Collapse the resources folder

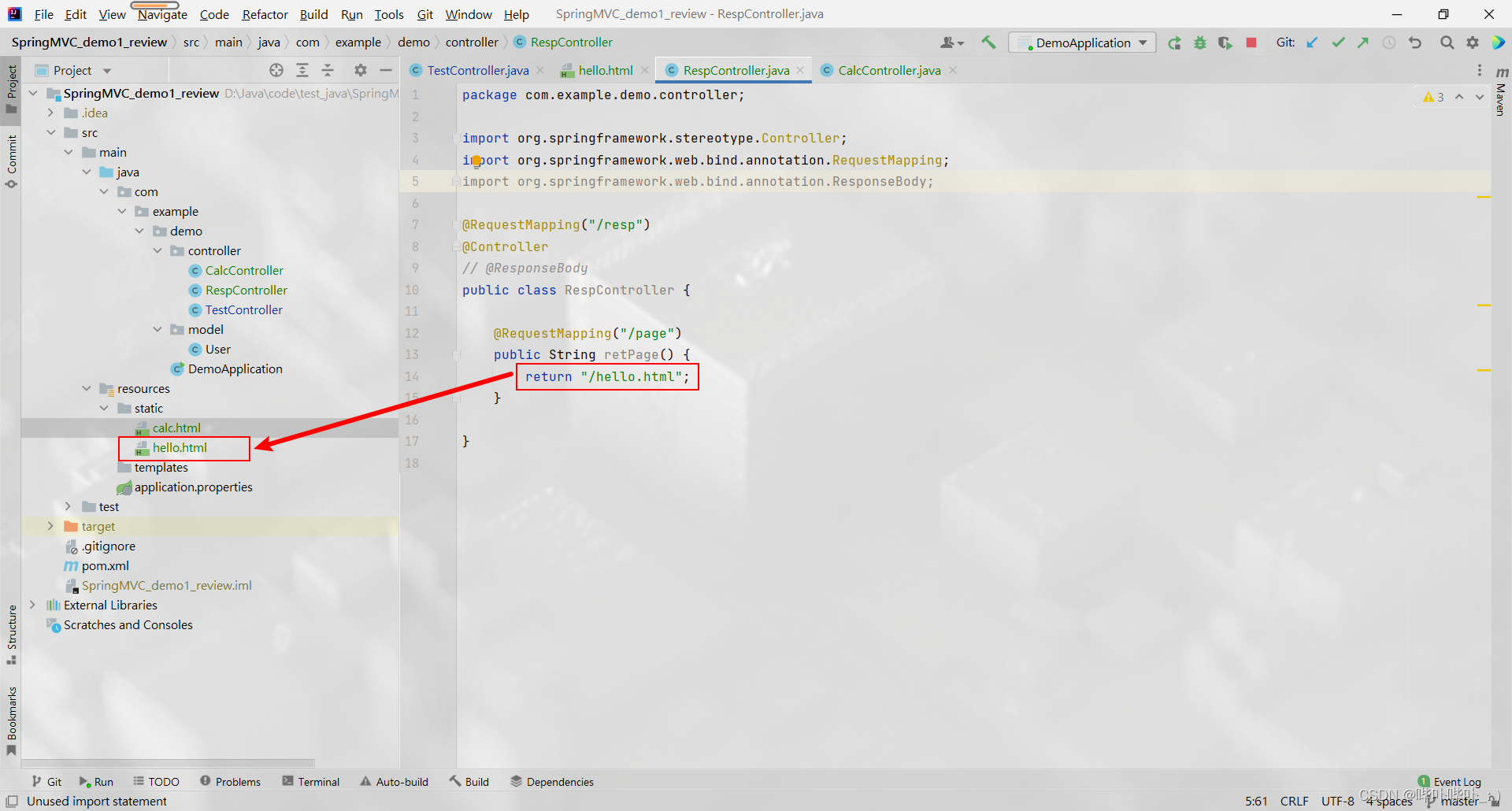tap(87, 388)
